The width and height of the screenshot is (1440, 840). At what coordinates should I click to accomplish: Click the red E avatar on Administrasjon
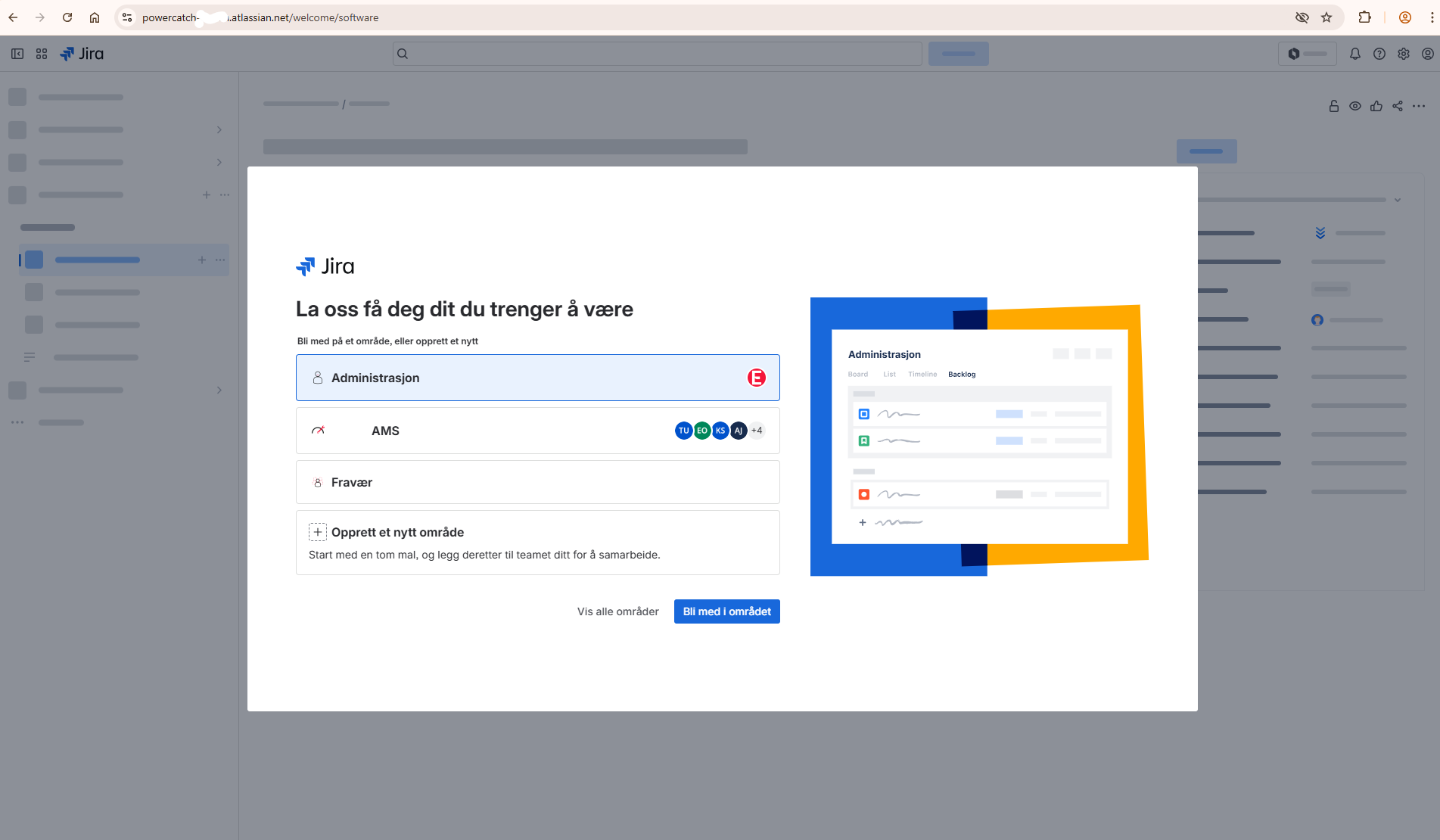(757, 378)
